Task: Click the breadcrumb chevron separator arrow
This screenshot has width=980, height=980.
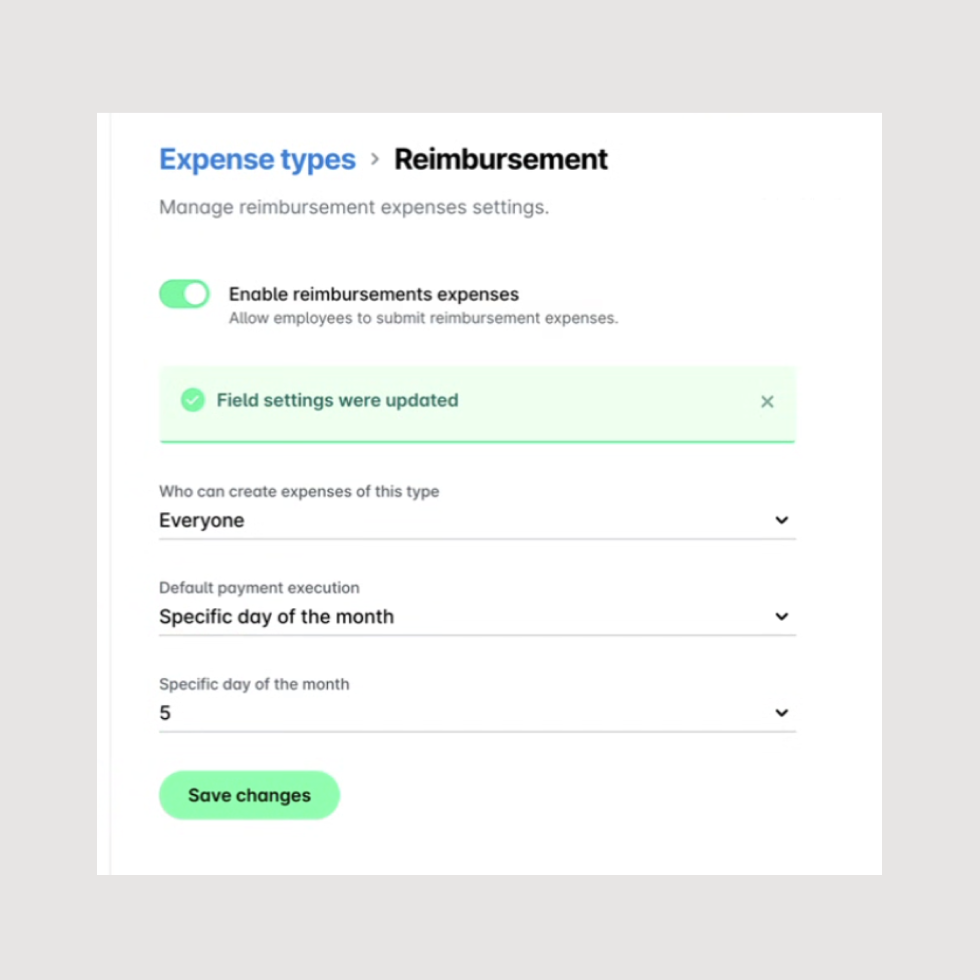Action: click(375, 159)
